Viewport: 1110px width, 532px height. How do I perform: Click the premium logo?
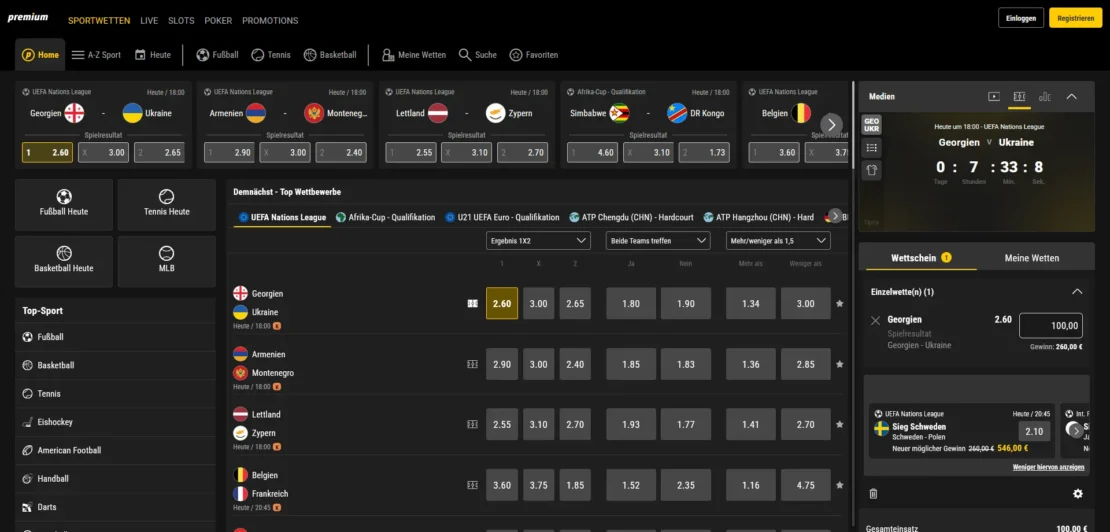tap(28, 18)
